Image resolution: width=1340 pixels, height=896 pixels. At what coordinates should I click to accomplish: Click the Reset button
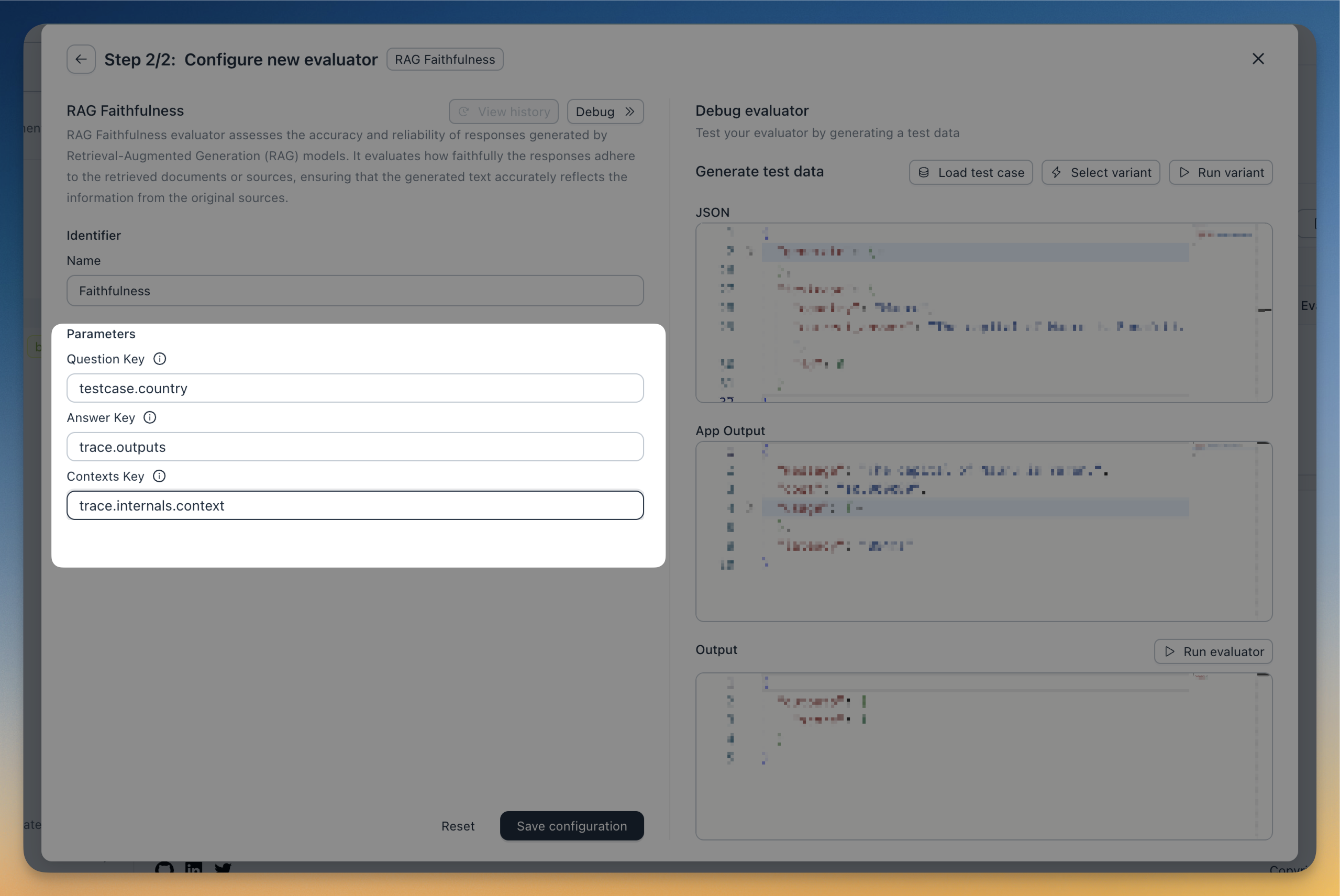tap(458, 826)
